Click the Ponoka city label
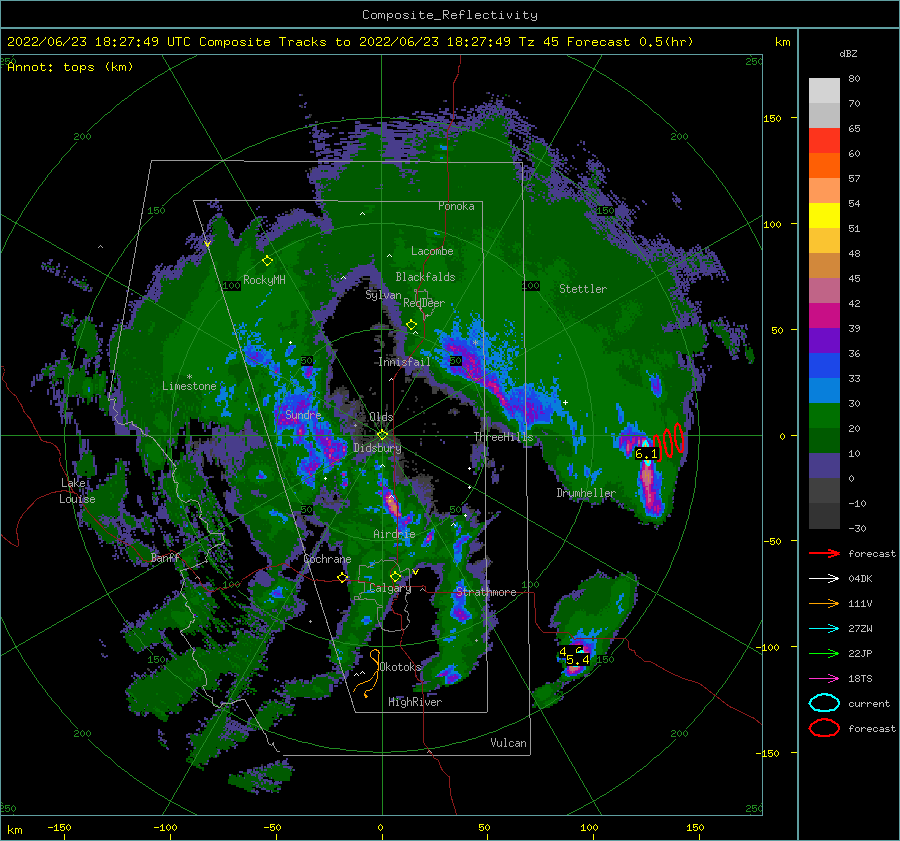 click(456, 206)
